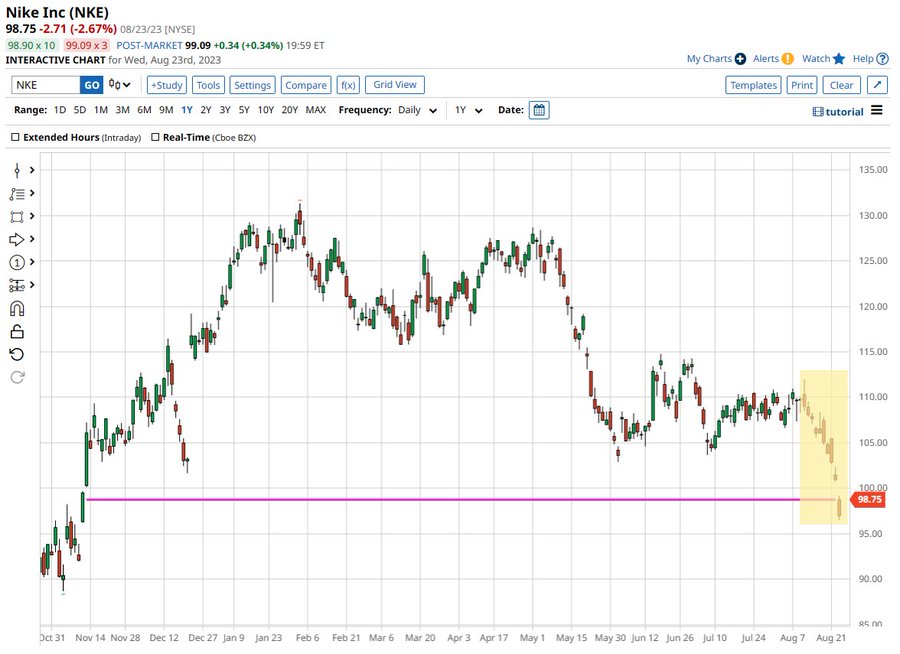
Task: Click the Clear button
Action: 841,85
